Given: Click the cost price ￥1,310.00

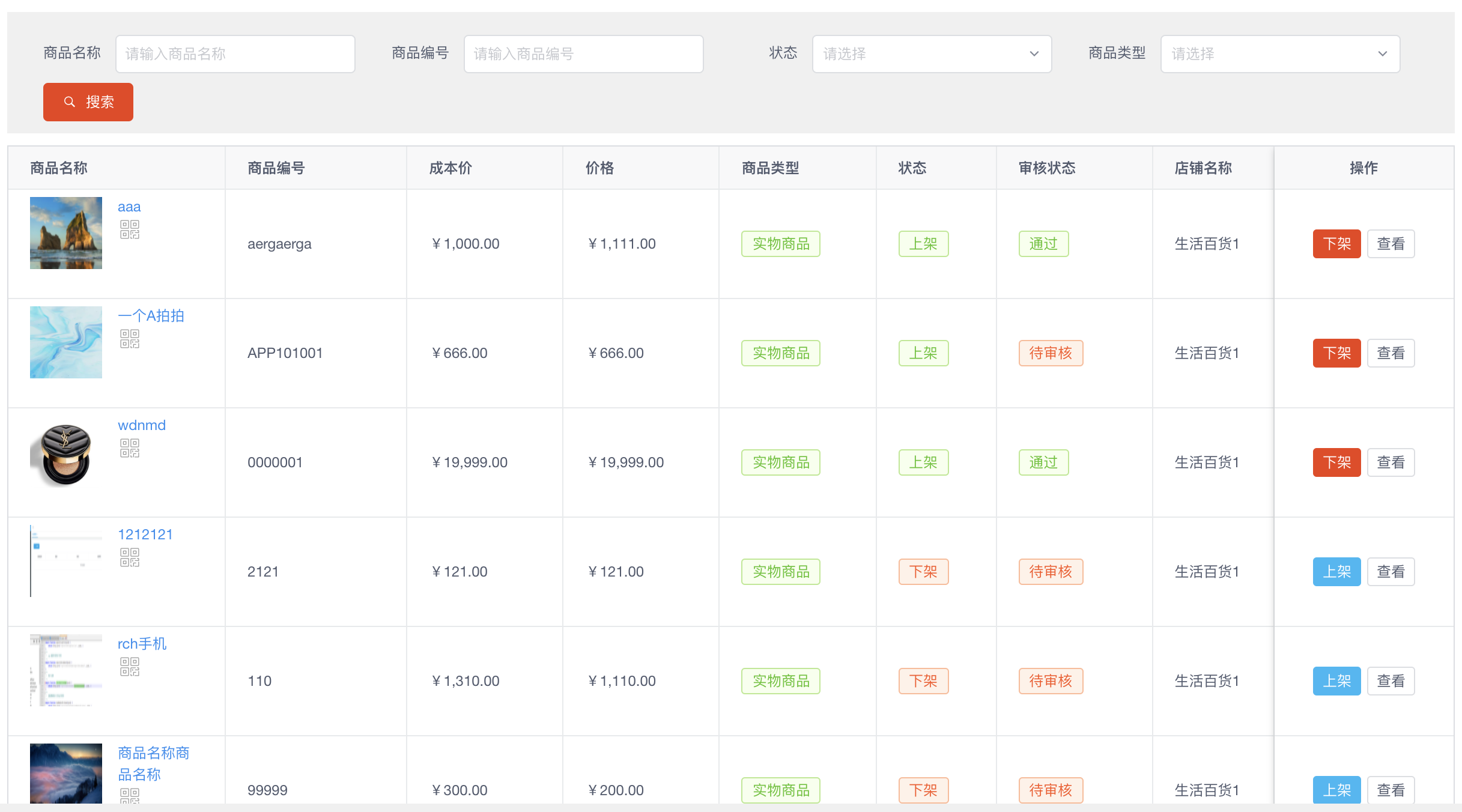Looking at the screenshot, I should pos(465,681).
